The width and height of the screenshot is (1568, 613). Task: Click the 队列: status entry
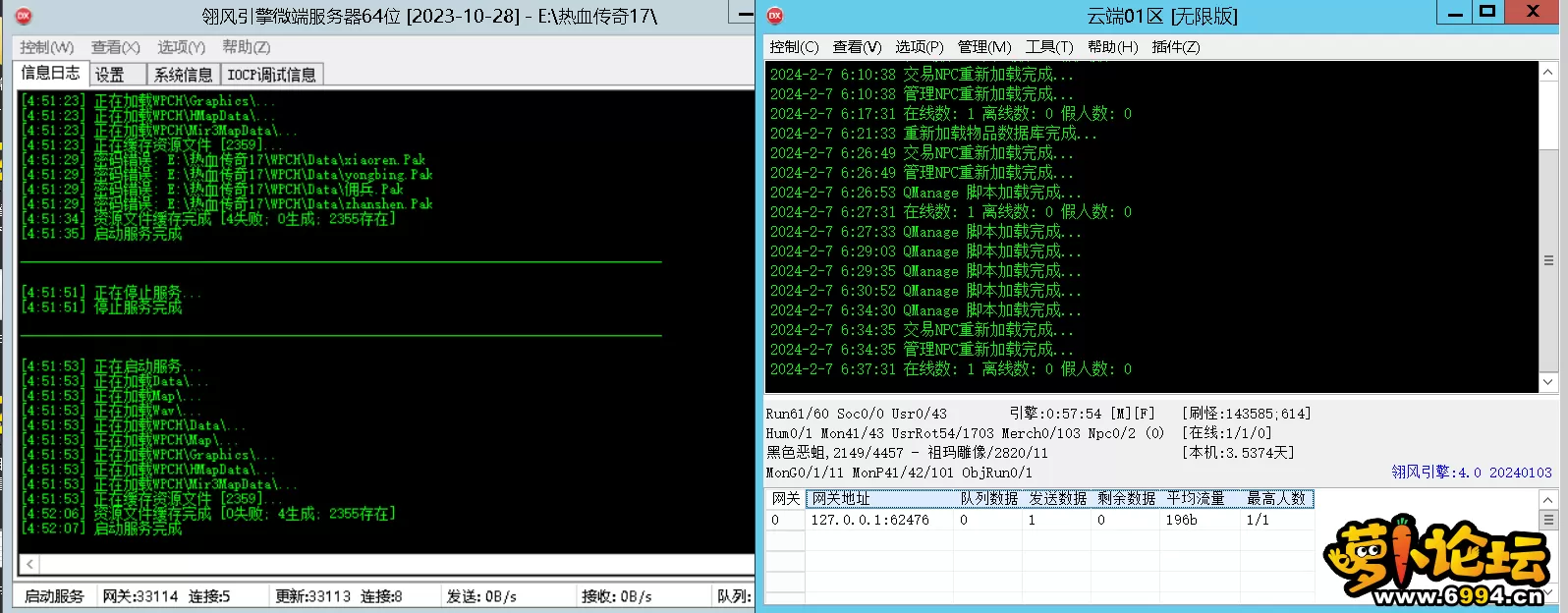point(733,596)
